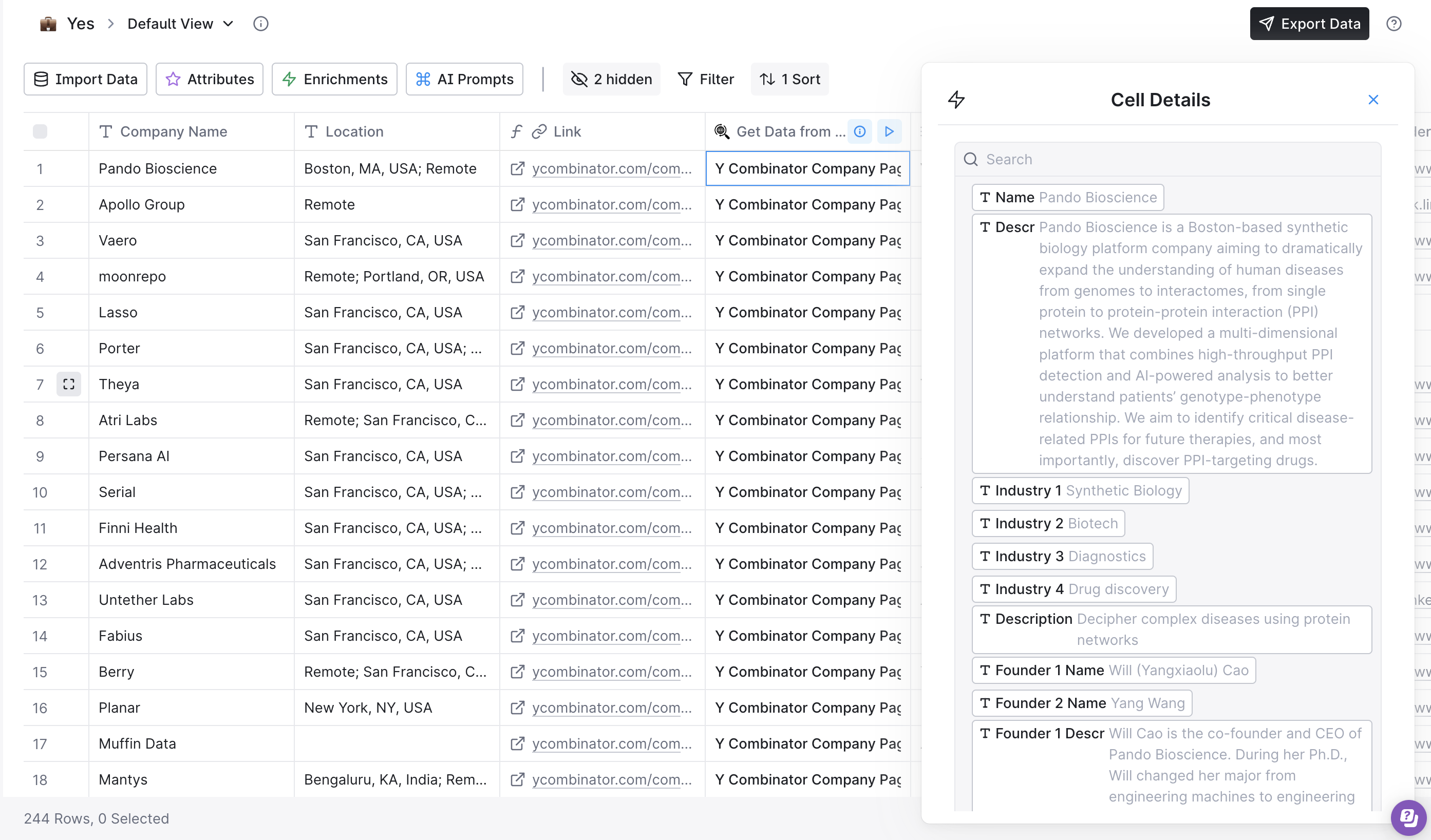Image resolution: width=1431 pixels, height=840 pixels.
Task: Click the expand row icon on row 7
Action: (69, 384)
